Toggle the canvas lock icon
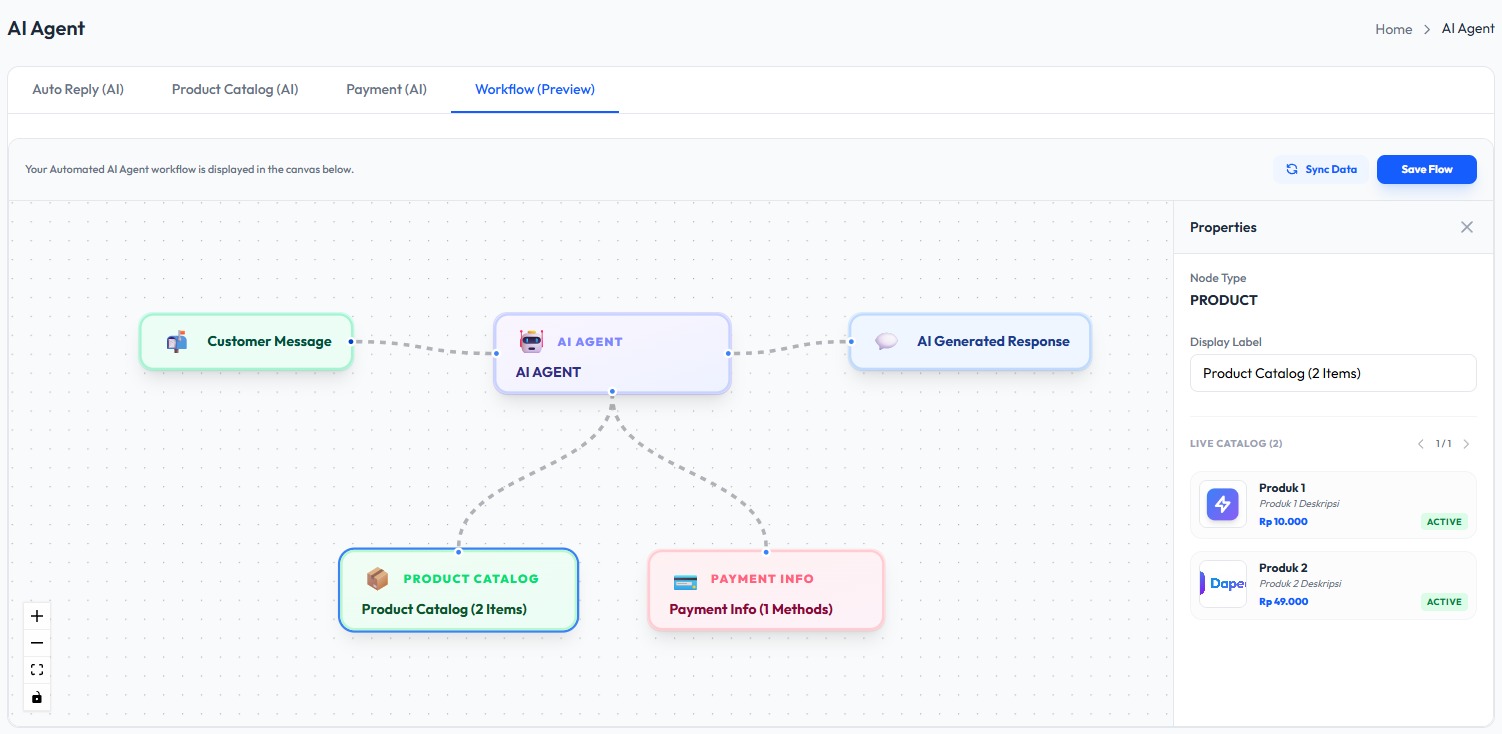 tap(36, 696)
